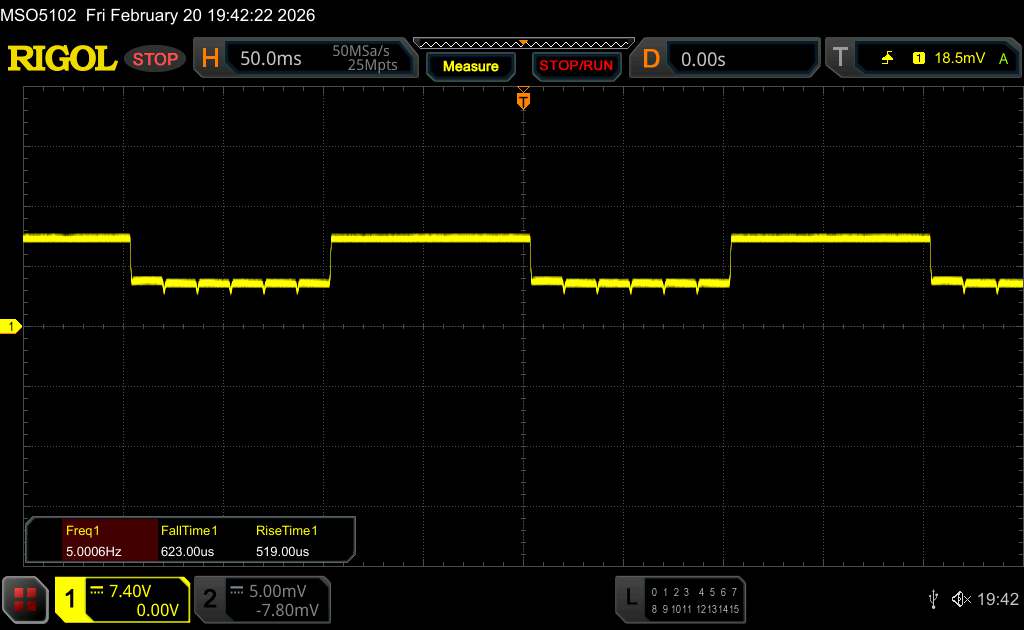The height and width of the screenshot is (630, 1024).
Task: Click the rising edge trigger icon
Action: (x=887, y=59)
